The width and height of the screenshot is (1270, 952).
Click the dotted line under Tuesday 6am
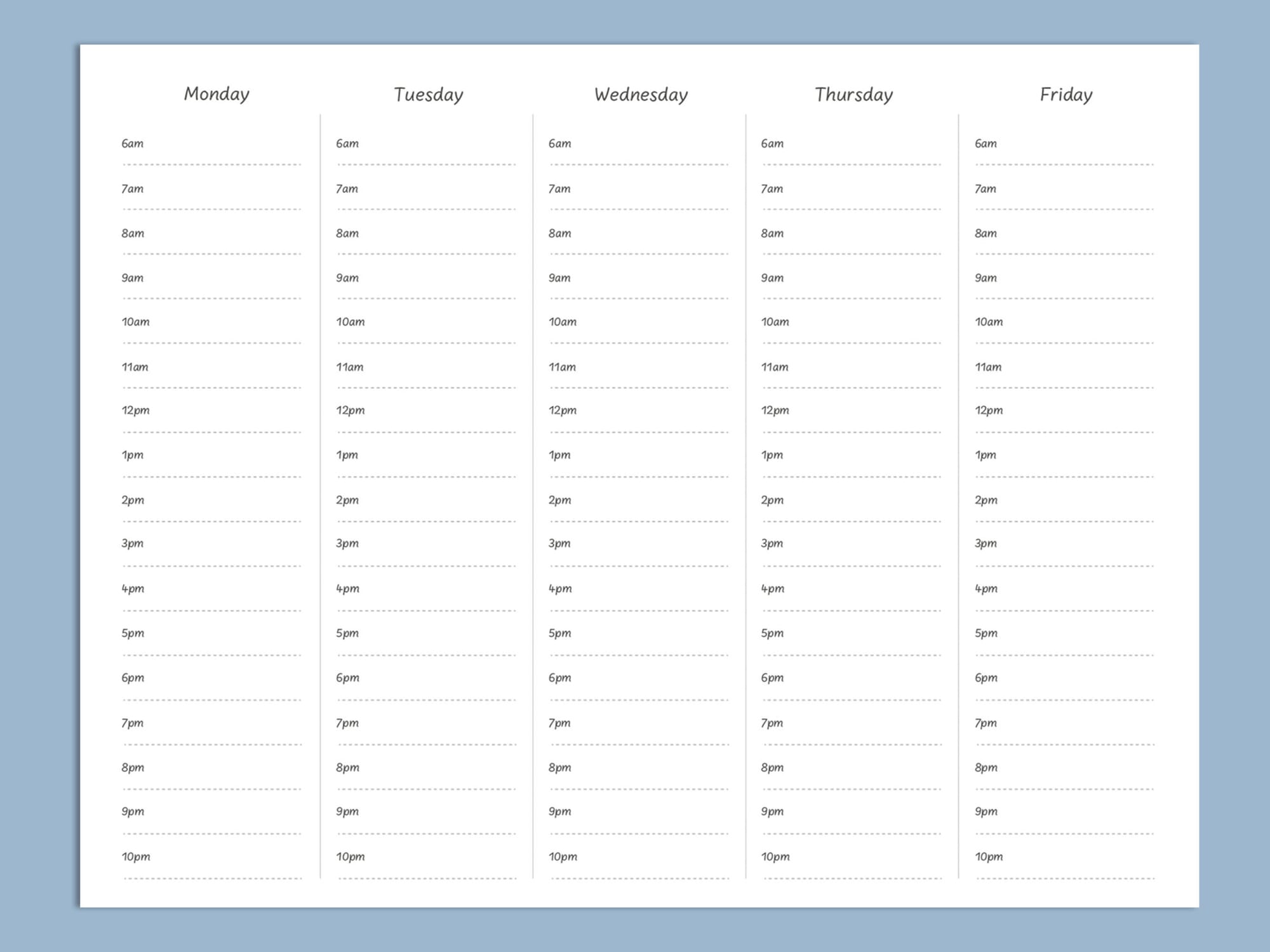point(426,164)
